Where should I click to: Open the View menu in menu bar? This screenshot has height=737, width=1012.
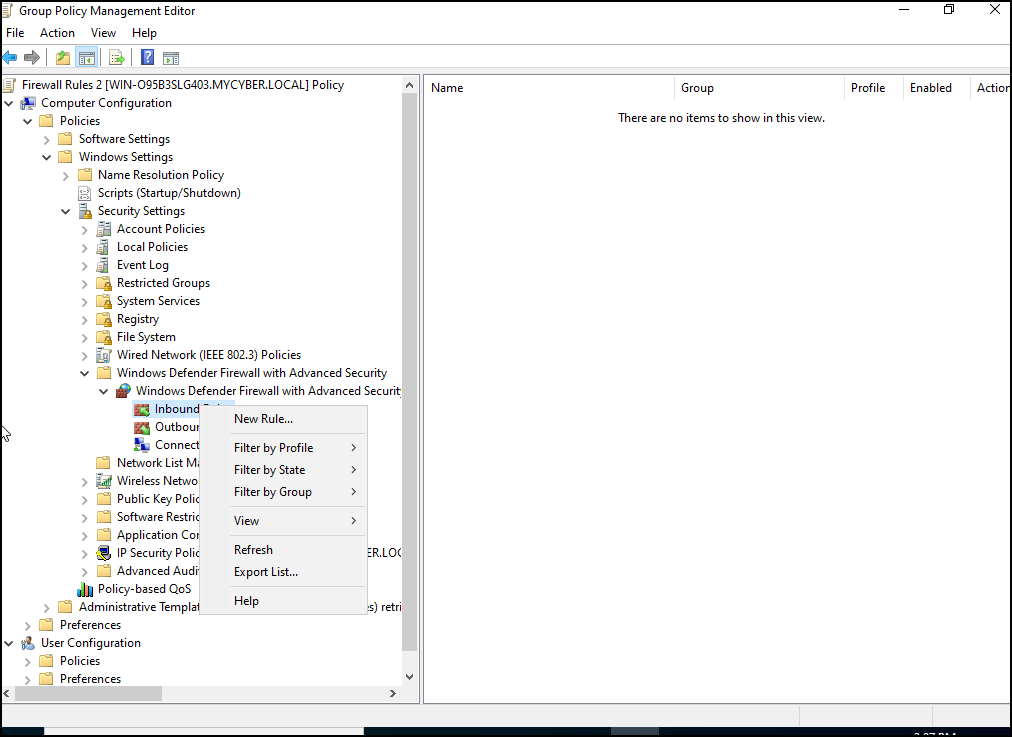tap(103, 33)
